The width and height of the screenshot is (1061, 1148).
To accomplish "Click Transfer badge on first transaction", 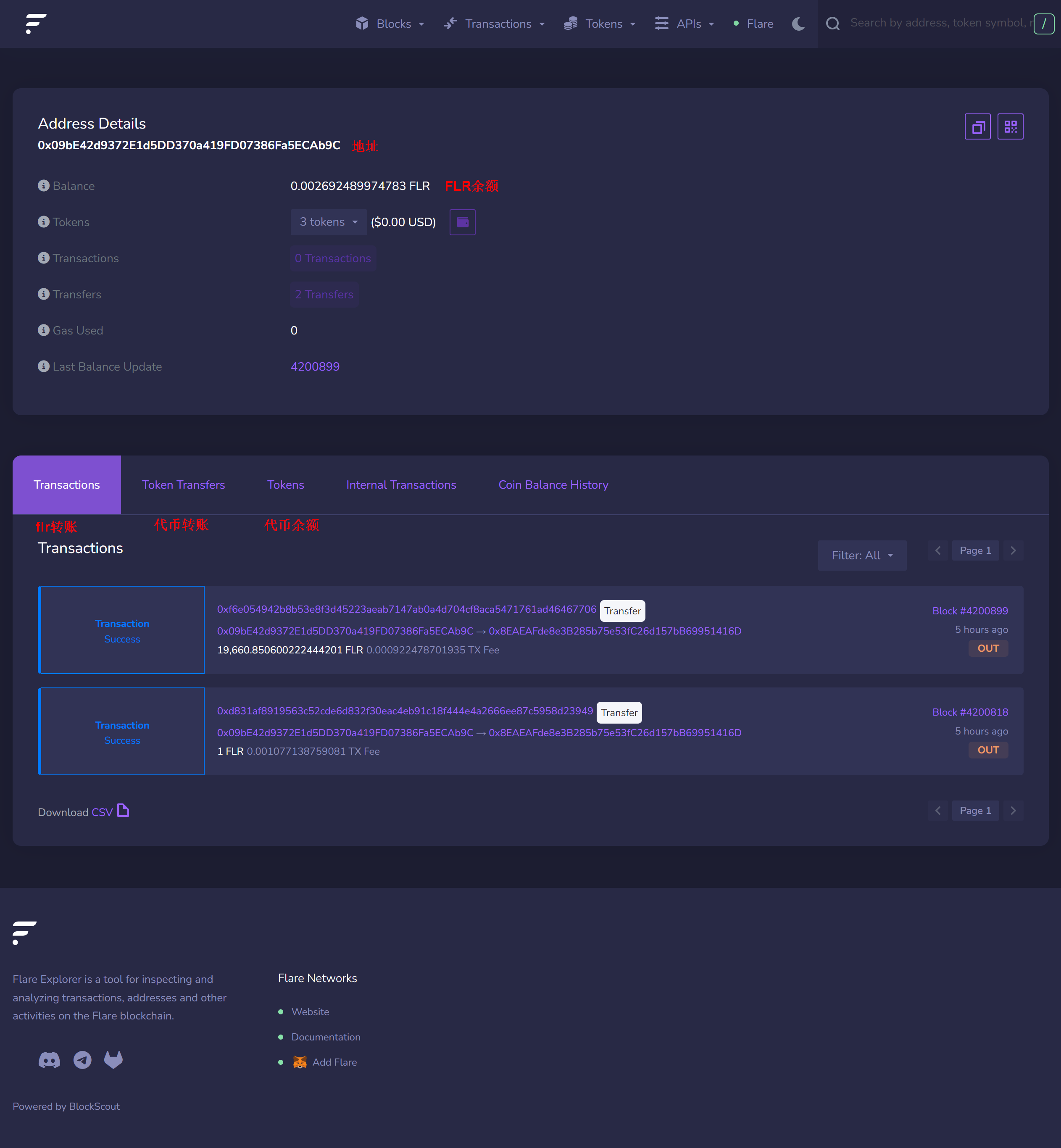I will click(622, 611).
